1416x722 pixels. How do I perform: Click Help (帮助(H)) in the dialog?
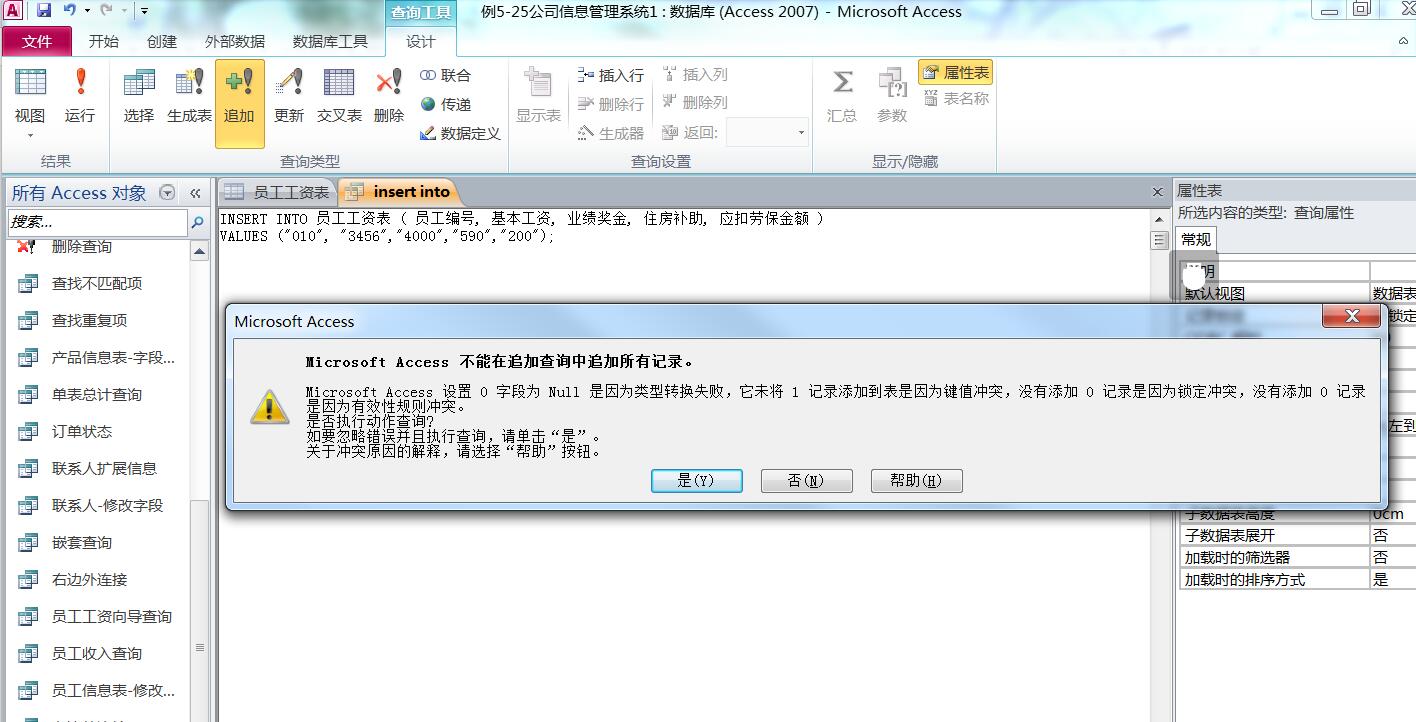pos(916,481)
